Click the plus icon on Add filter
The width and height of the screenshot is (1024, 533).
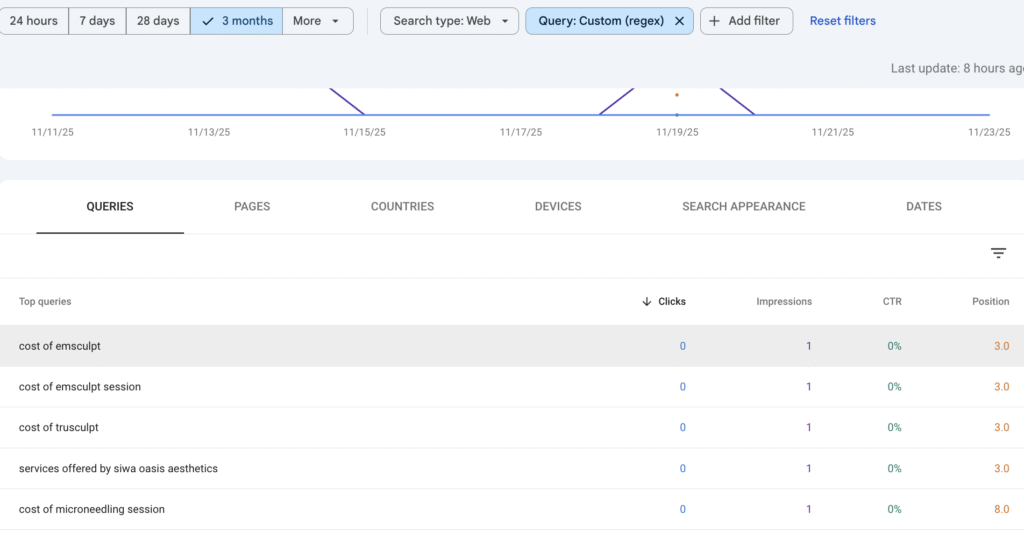(715, 21)
